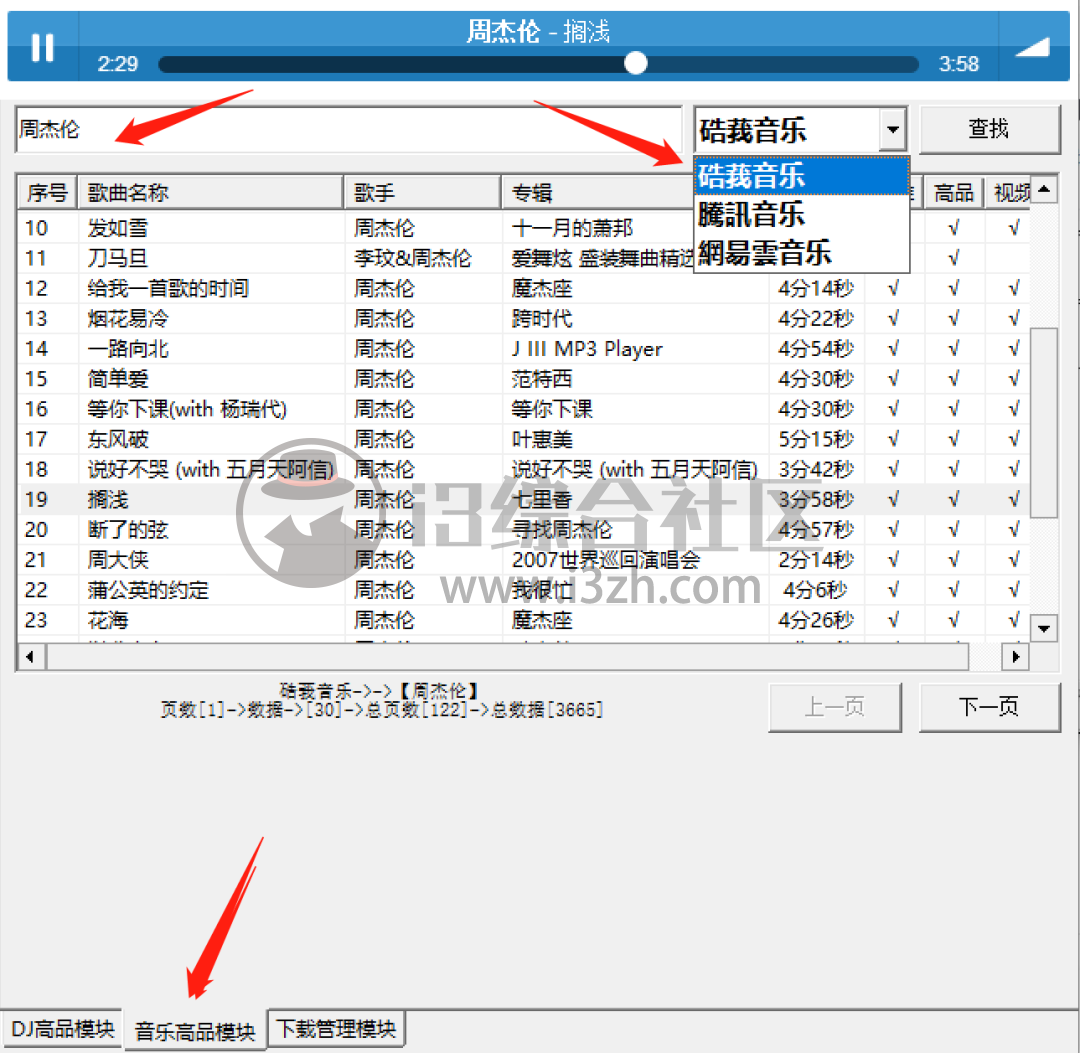Select the song 简单爱
1080x1053 pixels.
(x=118, y=379)
